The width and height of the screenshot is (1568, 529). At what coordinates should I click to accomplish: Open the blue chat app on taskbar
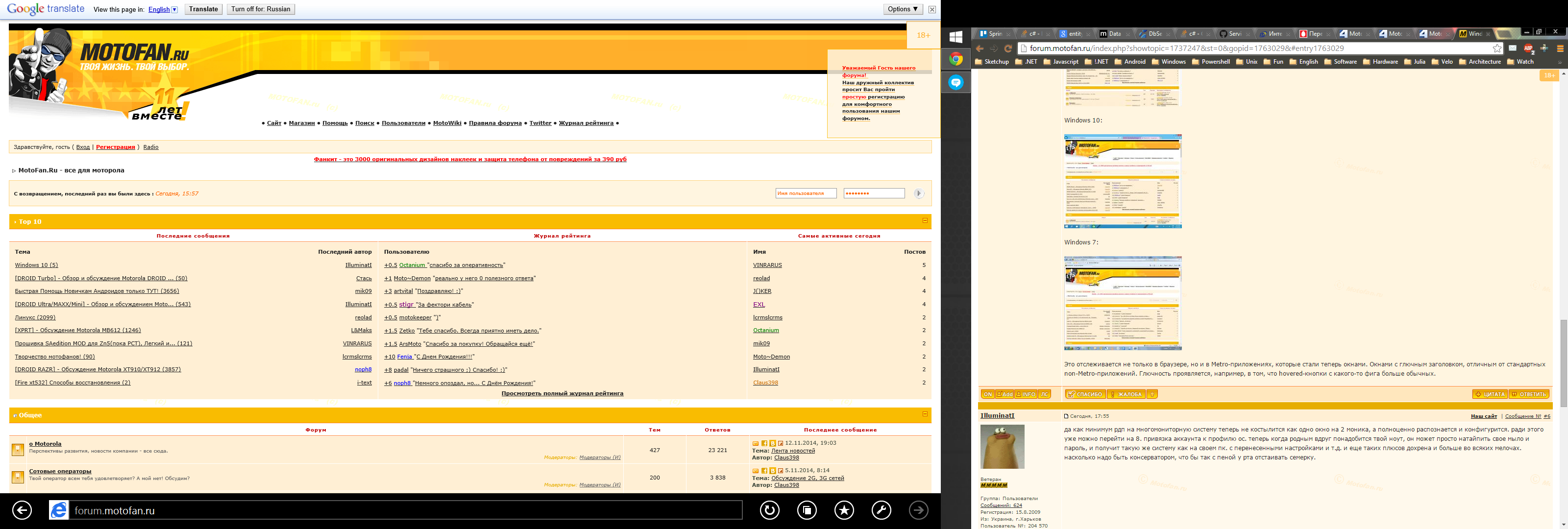click(956, 82)
